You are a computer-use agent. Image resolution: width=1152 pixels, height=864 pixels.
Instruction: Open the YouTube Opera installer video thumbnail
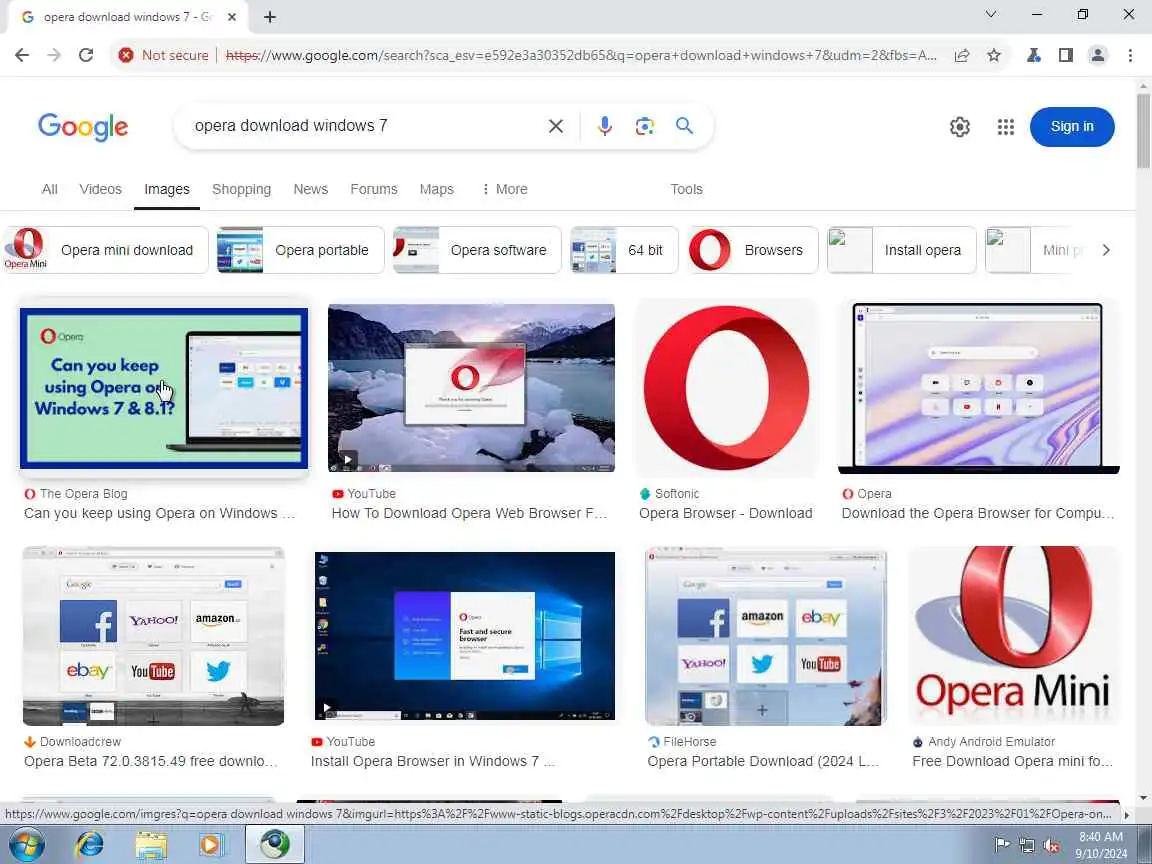coord(471,388)
